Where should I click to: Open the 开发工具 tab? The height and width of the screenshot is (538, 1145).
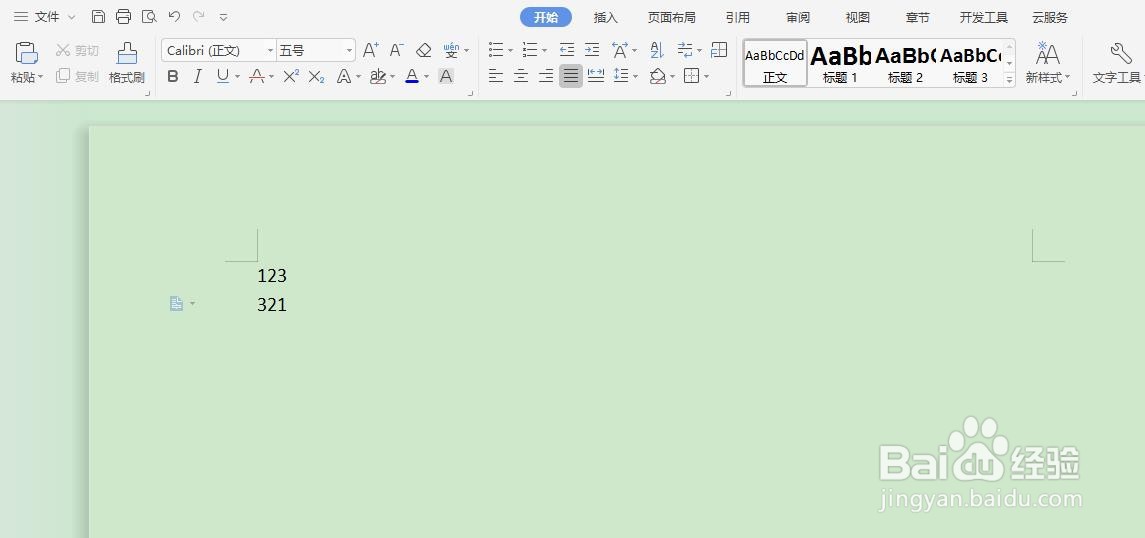click(984, 18)
